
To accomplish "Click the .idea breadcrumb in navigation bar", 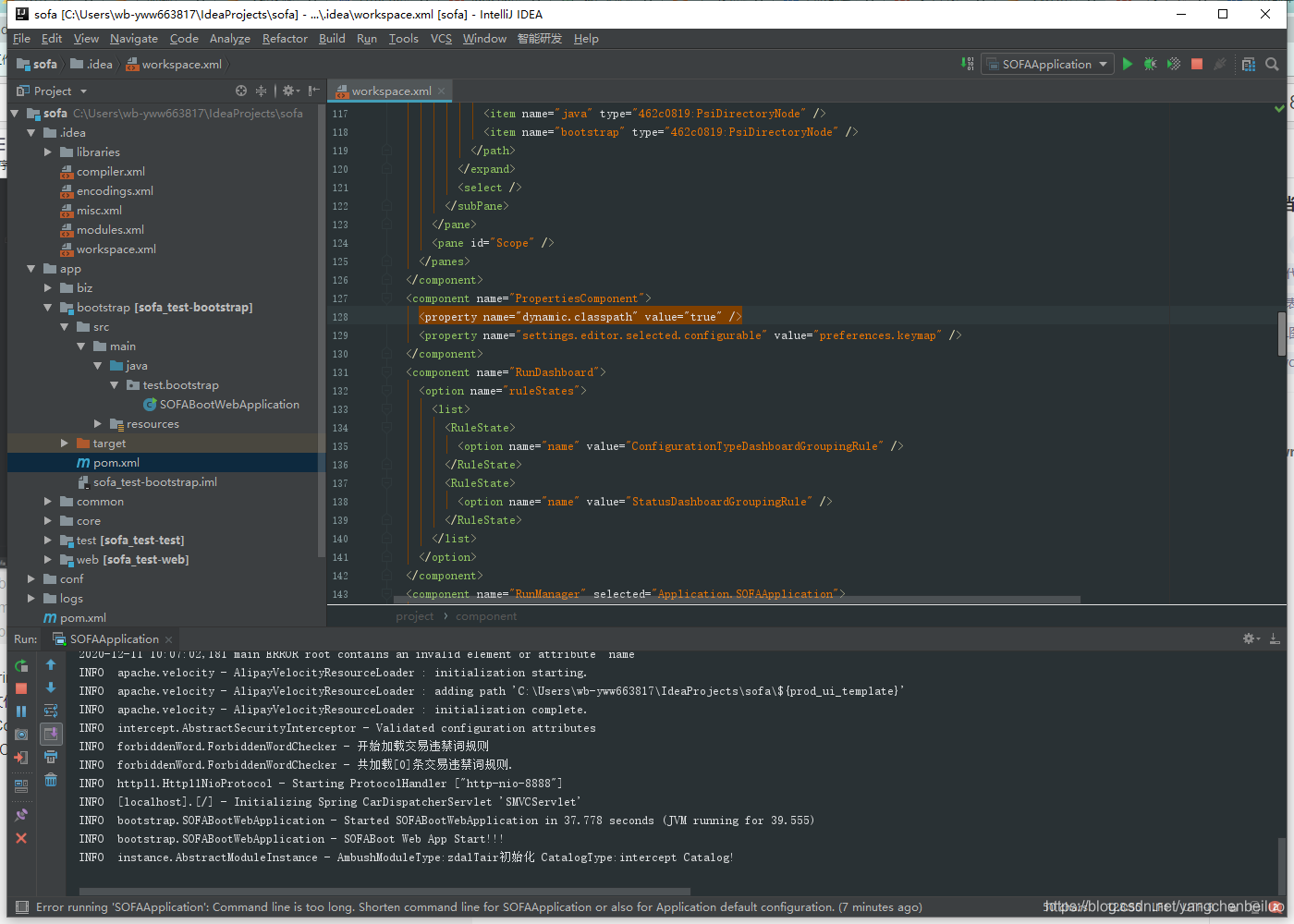I will pos(92,64).
